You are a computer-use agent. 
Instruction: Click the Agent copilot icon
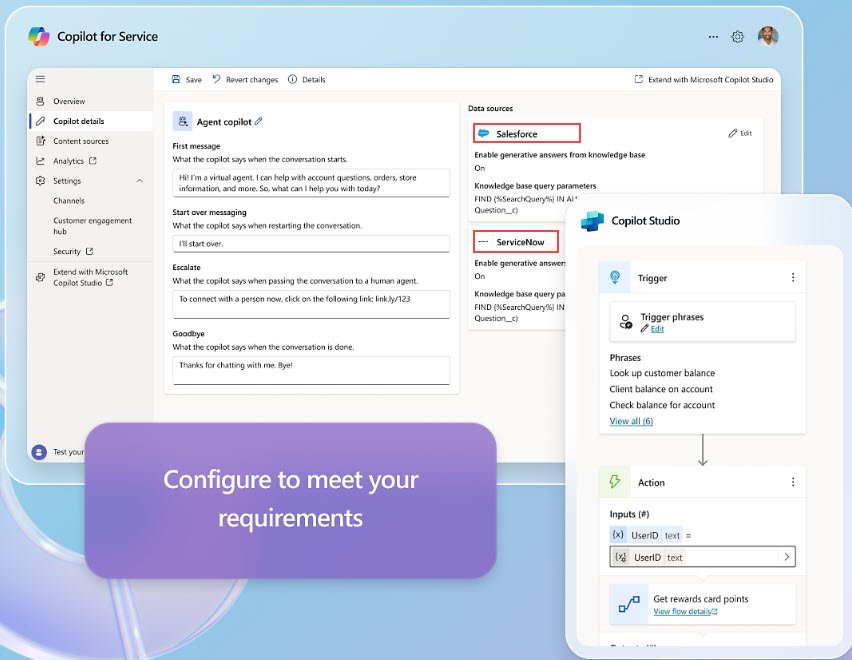(183, 122)
